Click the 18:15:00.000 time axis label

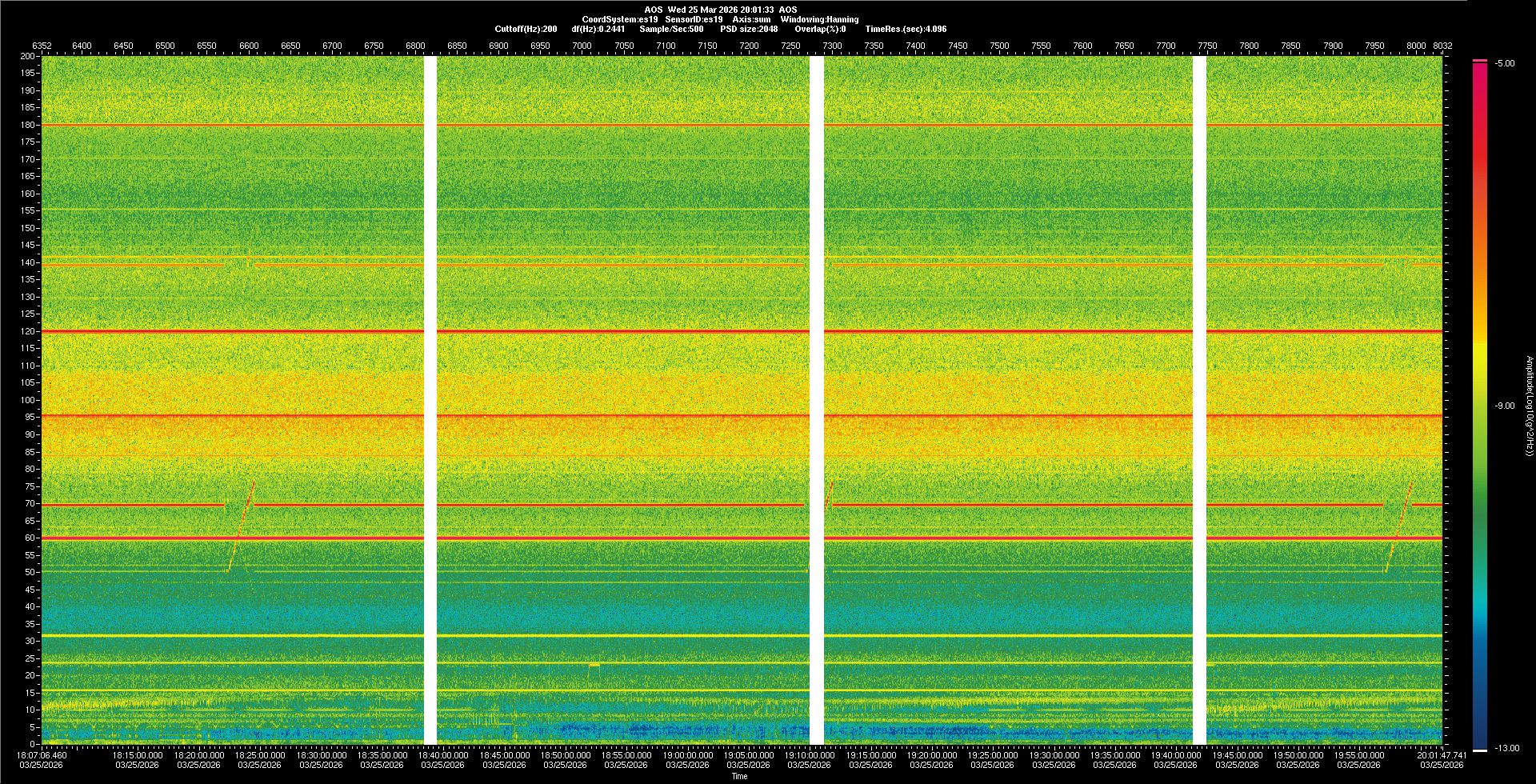[138, 755]
